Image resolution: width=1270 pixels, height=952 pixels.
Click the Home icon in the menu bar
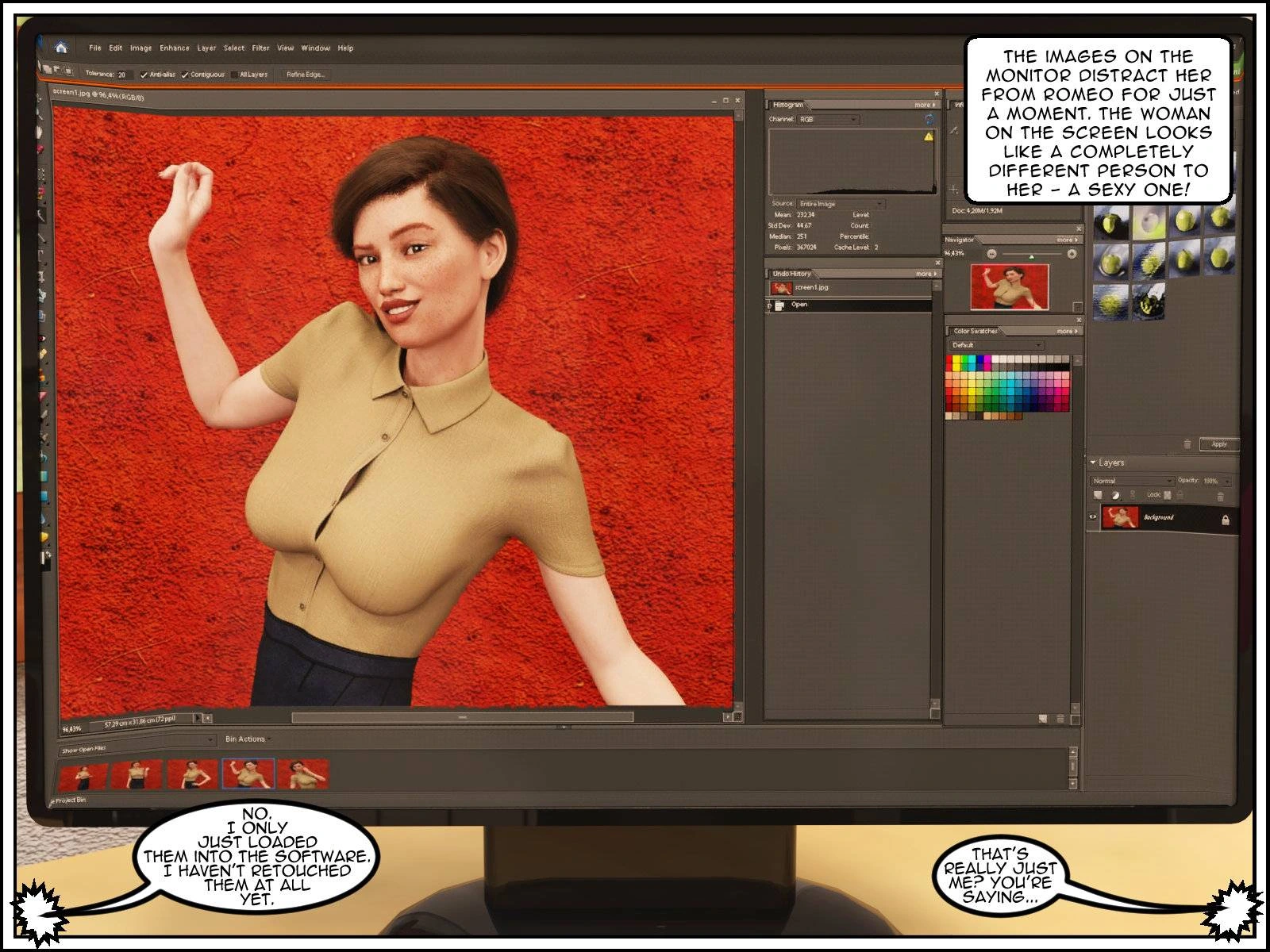coord(61,48)
